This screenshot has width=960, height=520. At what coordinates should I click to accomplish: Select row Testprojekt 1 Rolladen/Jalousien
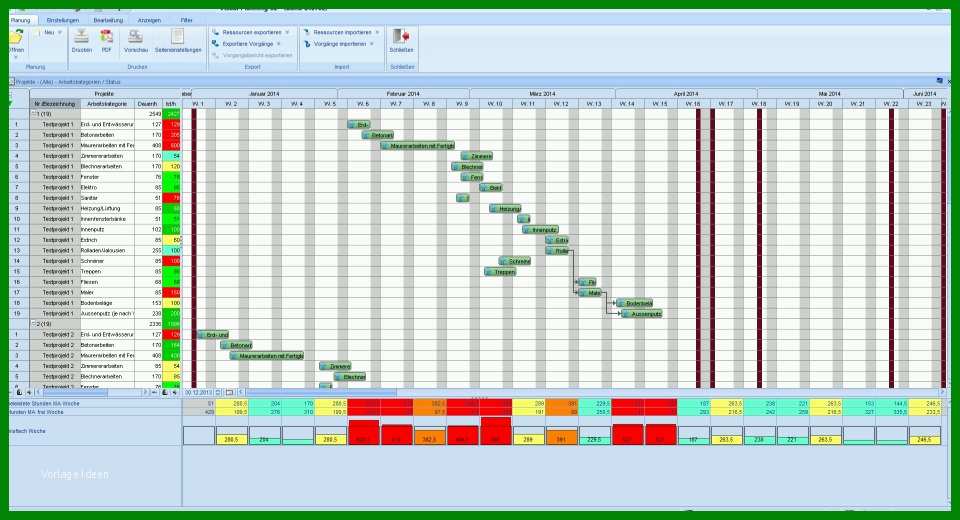(95, 251)
